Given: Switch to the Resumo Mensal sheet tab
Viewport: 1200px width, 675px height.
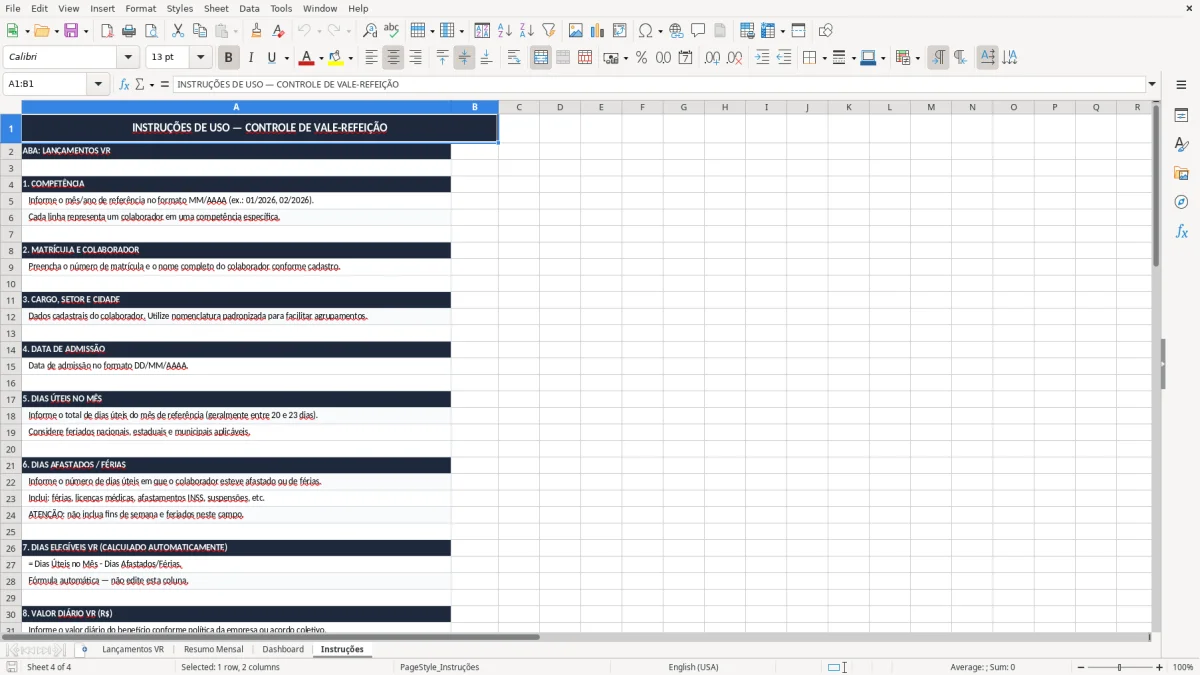Looking at the screenshot, I should click(213, 649).
